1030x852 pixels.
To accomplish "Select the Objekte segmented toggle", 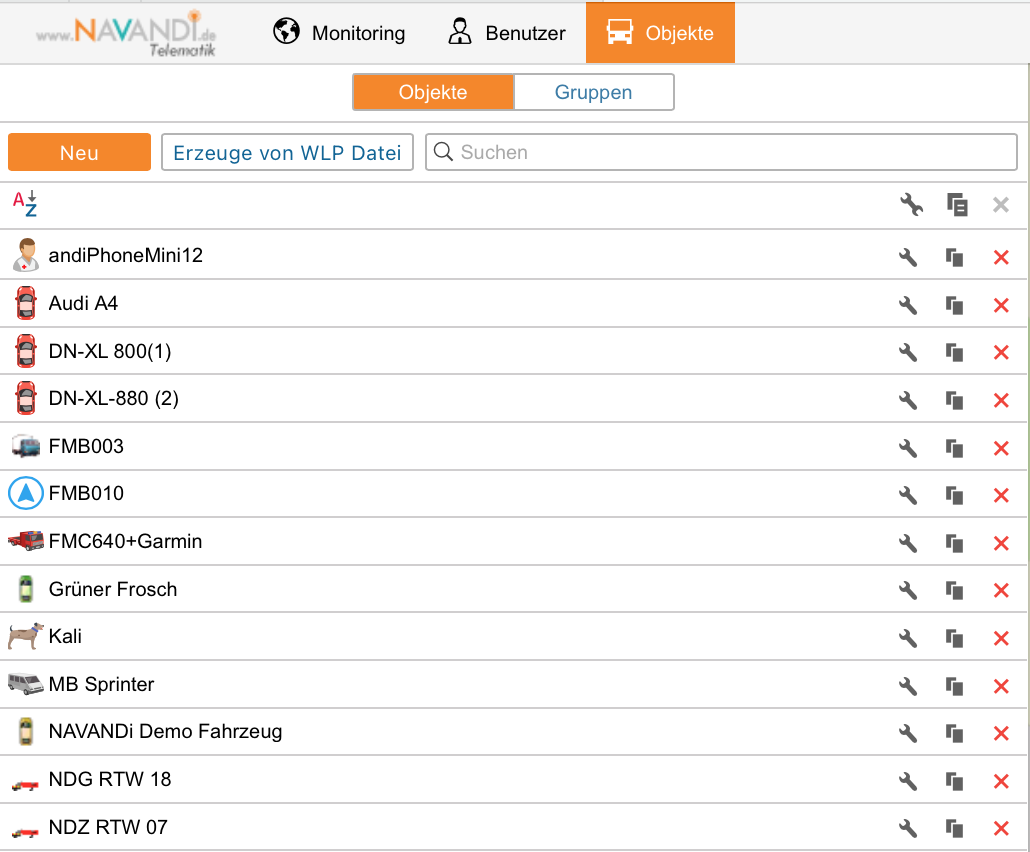I will tap(433, 92).
